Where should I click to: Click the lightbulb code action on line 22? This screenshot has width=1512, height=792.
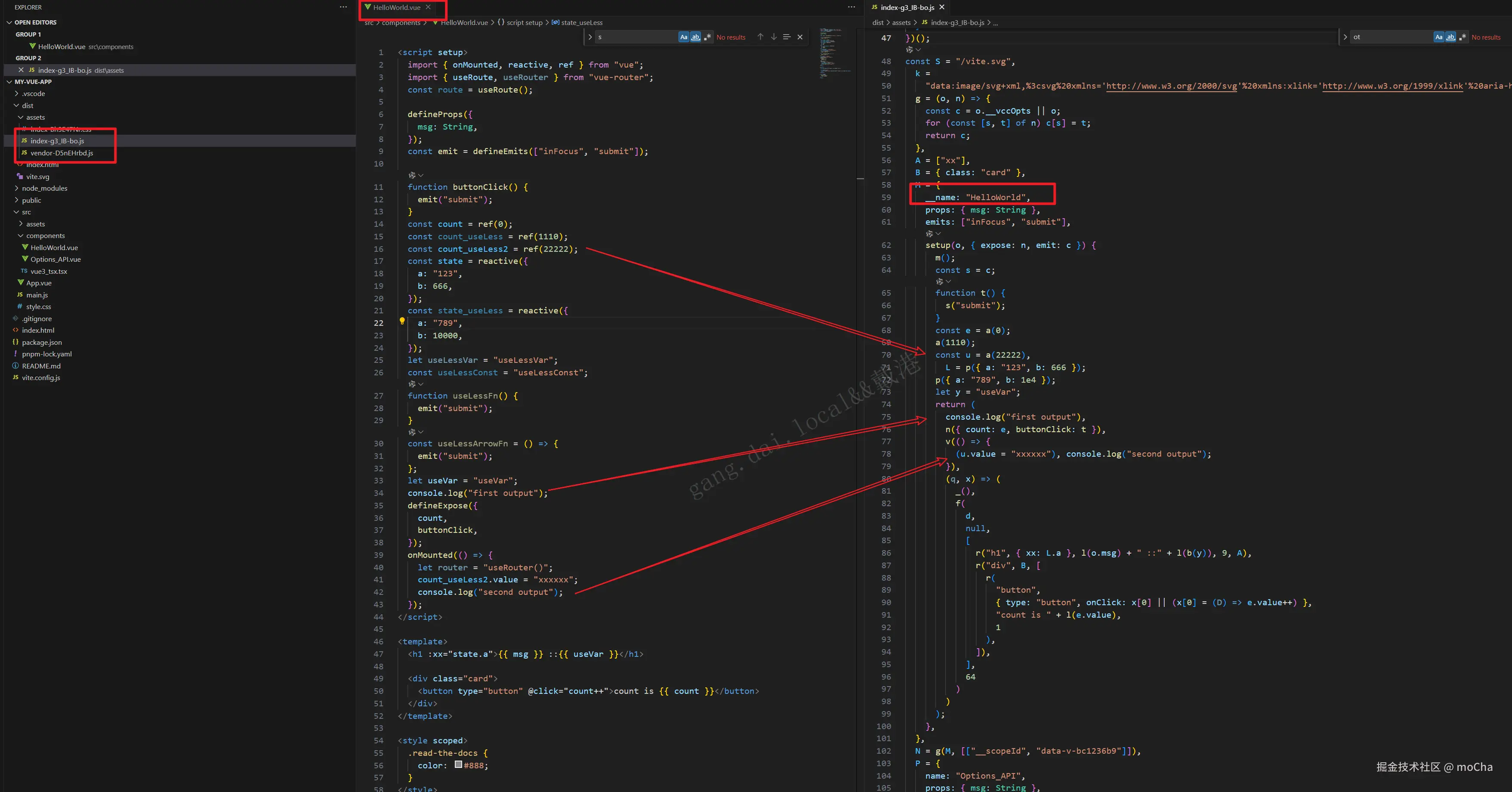click(402, 321)
